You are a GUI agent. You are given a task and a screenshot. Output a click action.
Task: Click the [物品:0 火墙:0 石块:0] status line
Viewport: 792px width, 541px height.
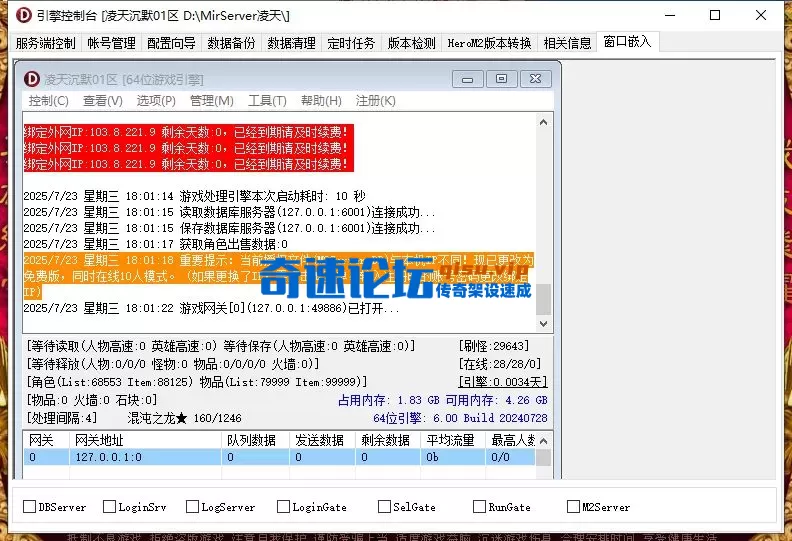click(x=92, y=400)
